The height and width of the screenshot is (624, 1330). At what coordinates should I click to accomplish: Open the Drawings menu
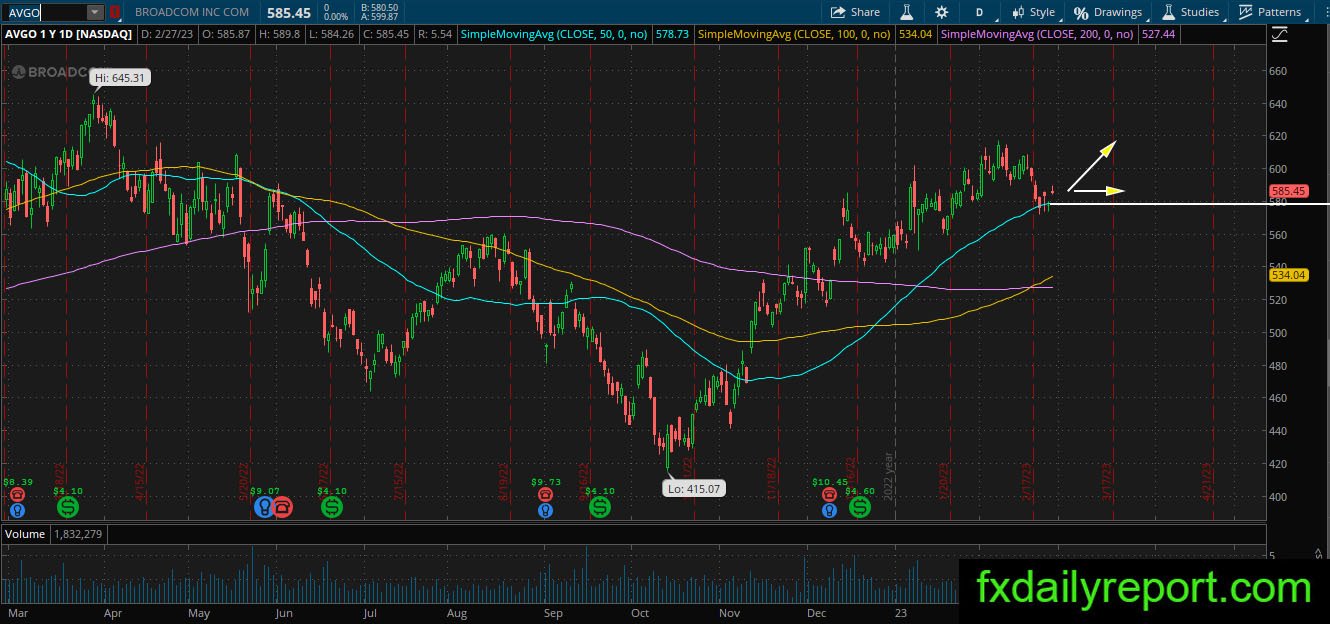tap(1108, 12)
